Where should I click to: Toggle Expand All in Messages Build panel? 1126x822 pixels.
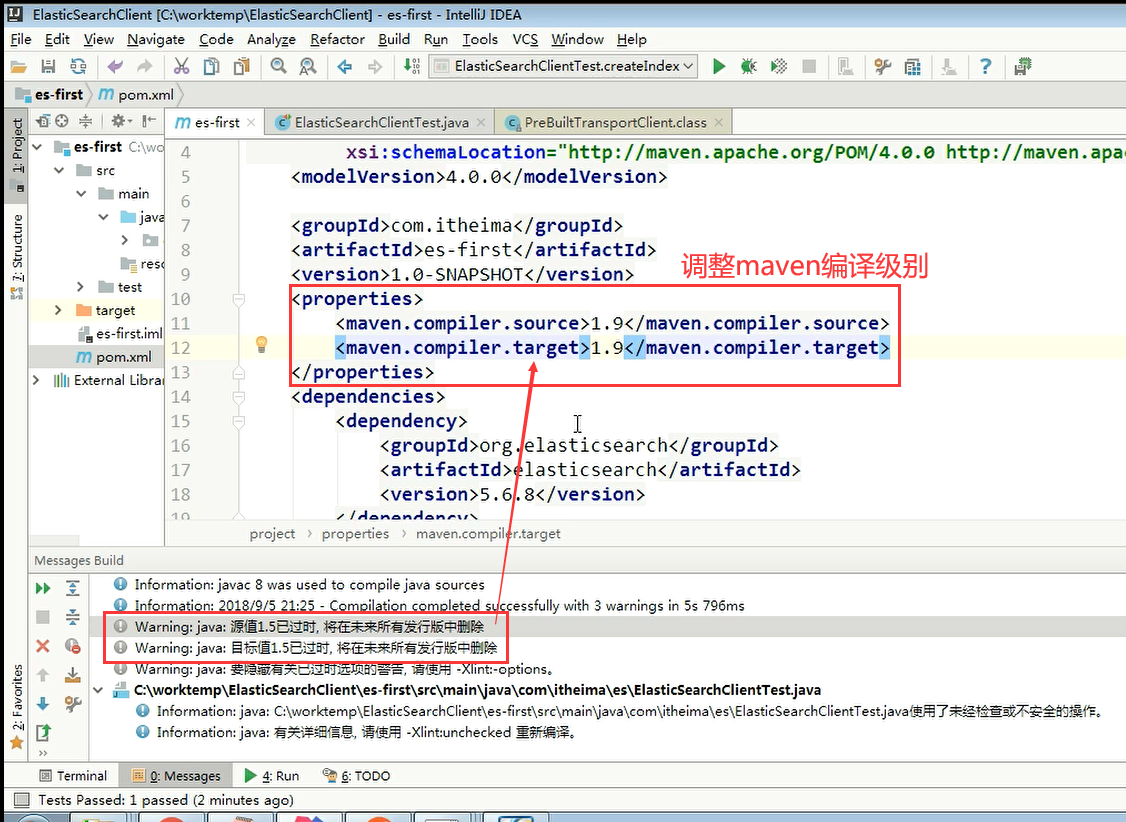click(x=72, y=588)
